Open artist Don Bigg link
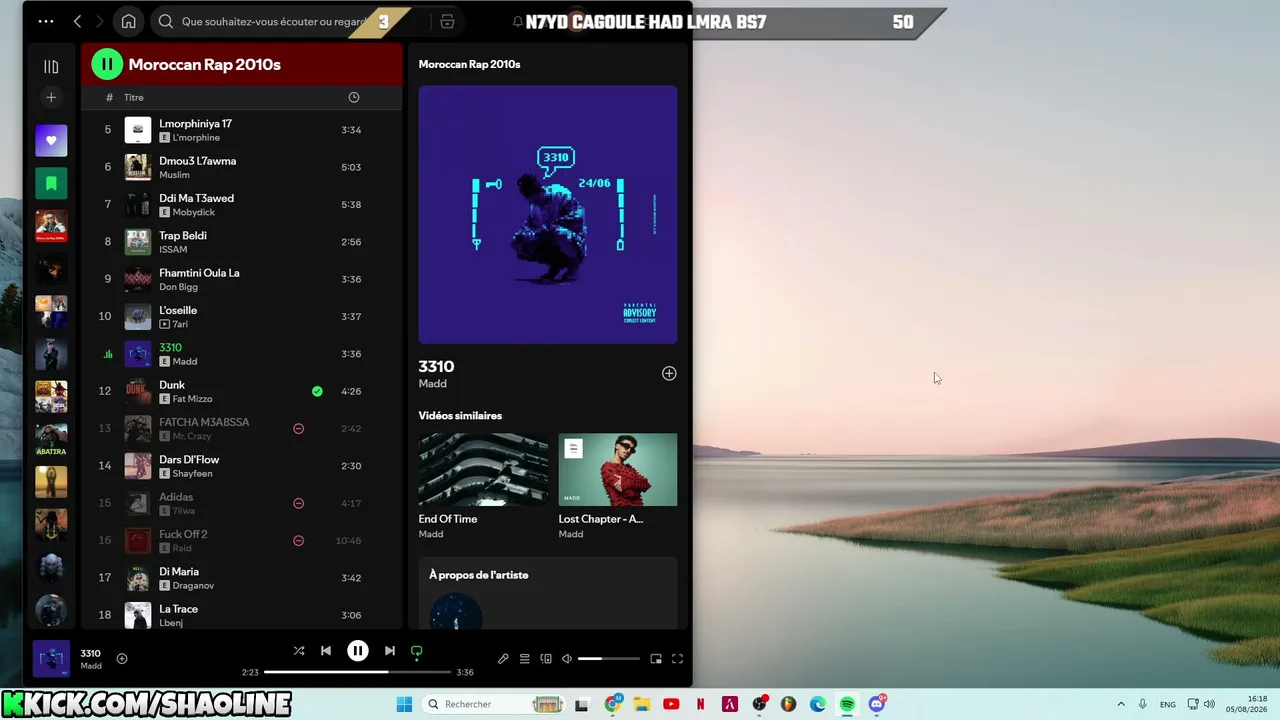The height and width of the screenshot is (720, 1280). click(179, 287)
